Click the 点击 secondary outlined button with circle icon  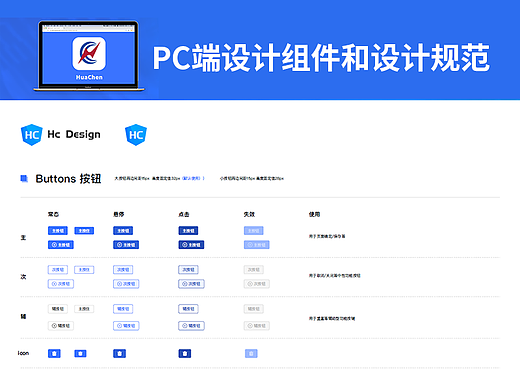(191, 284)
